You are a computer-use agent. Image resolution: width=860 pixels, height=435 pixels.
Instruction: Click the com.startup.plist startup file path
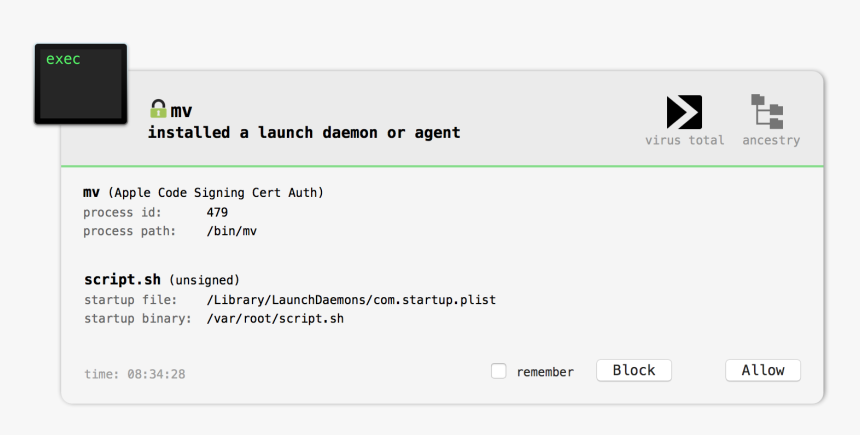(x=351, y=300)
